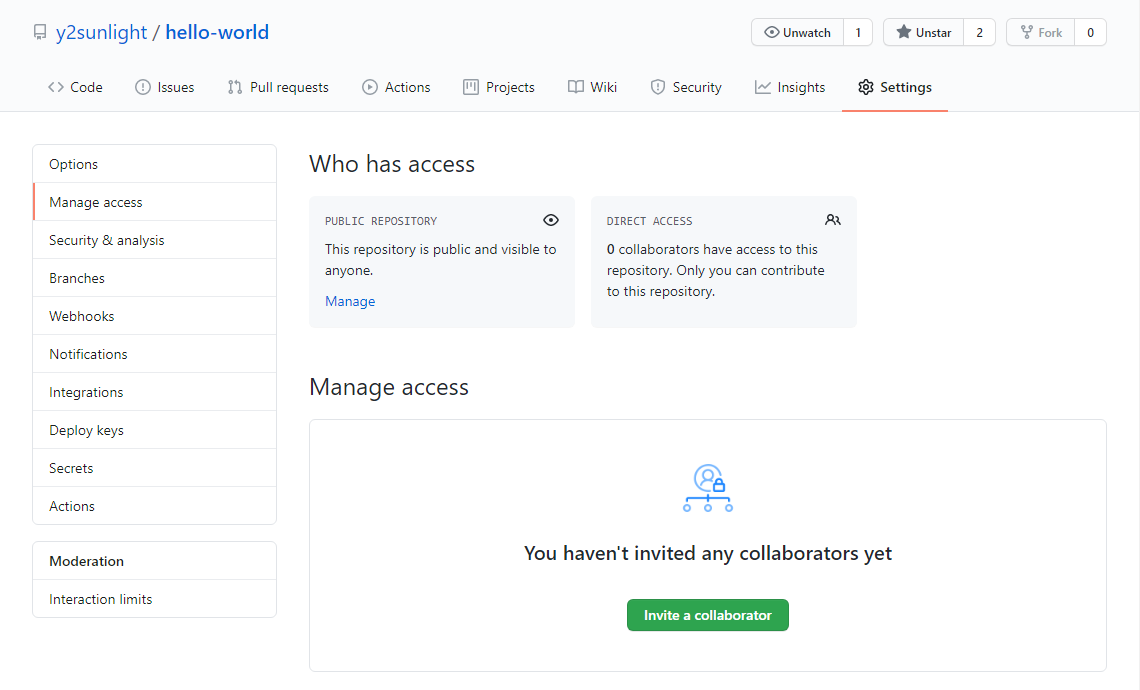Click the watcher count number 1
Screen dimensions: 1140x690
tap(857, 33)
